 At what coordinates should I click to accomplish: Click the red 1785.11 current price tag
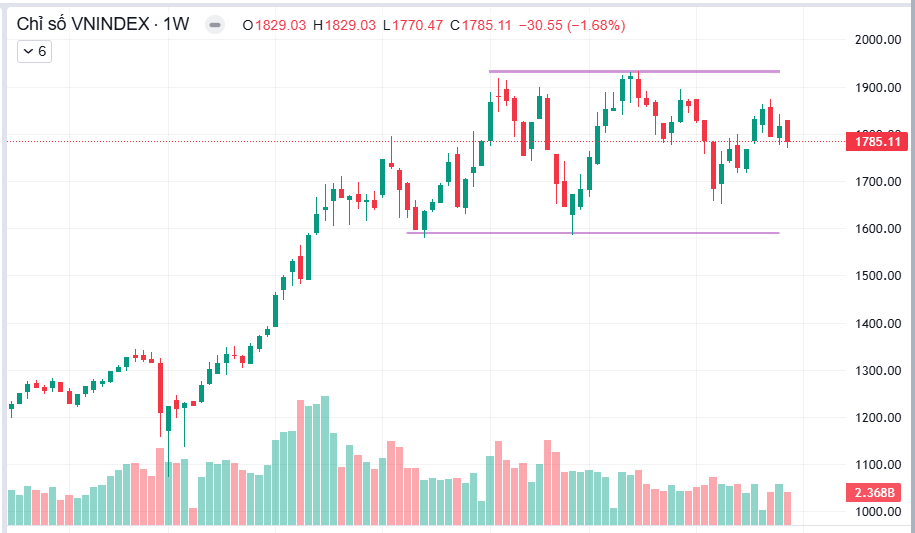coord(877,141)
